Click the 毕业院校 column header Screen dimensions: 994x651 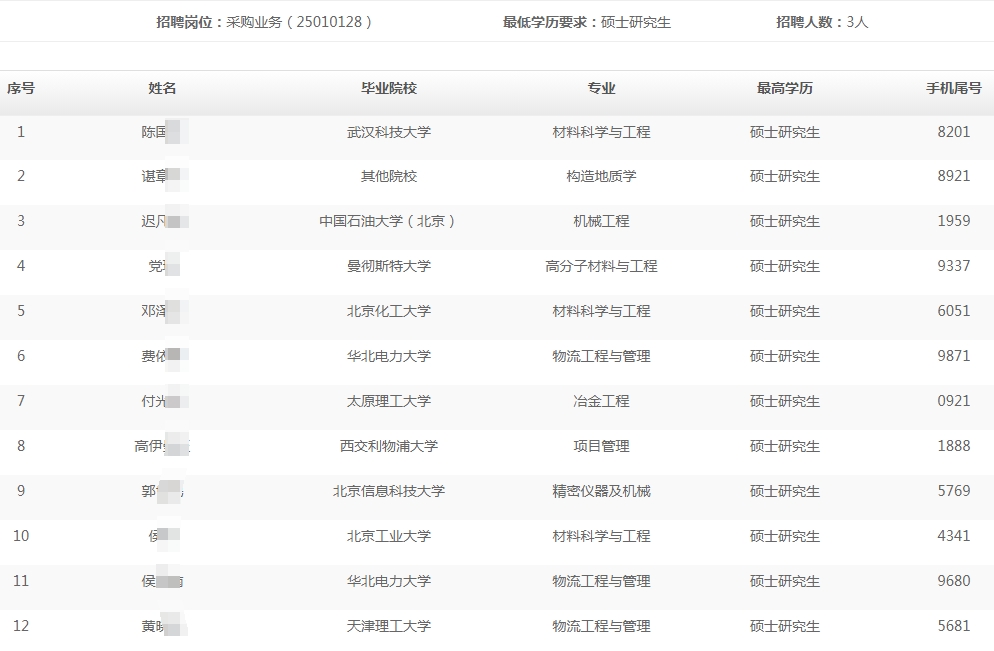(389, 88)
